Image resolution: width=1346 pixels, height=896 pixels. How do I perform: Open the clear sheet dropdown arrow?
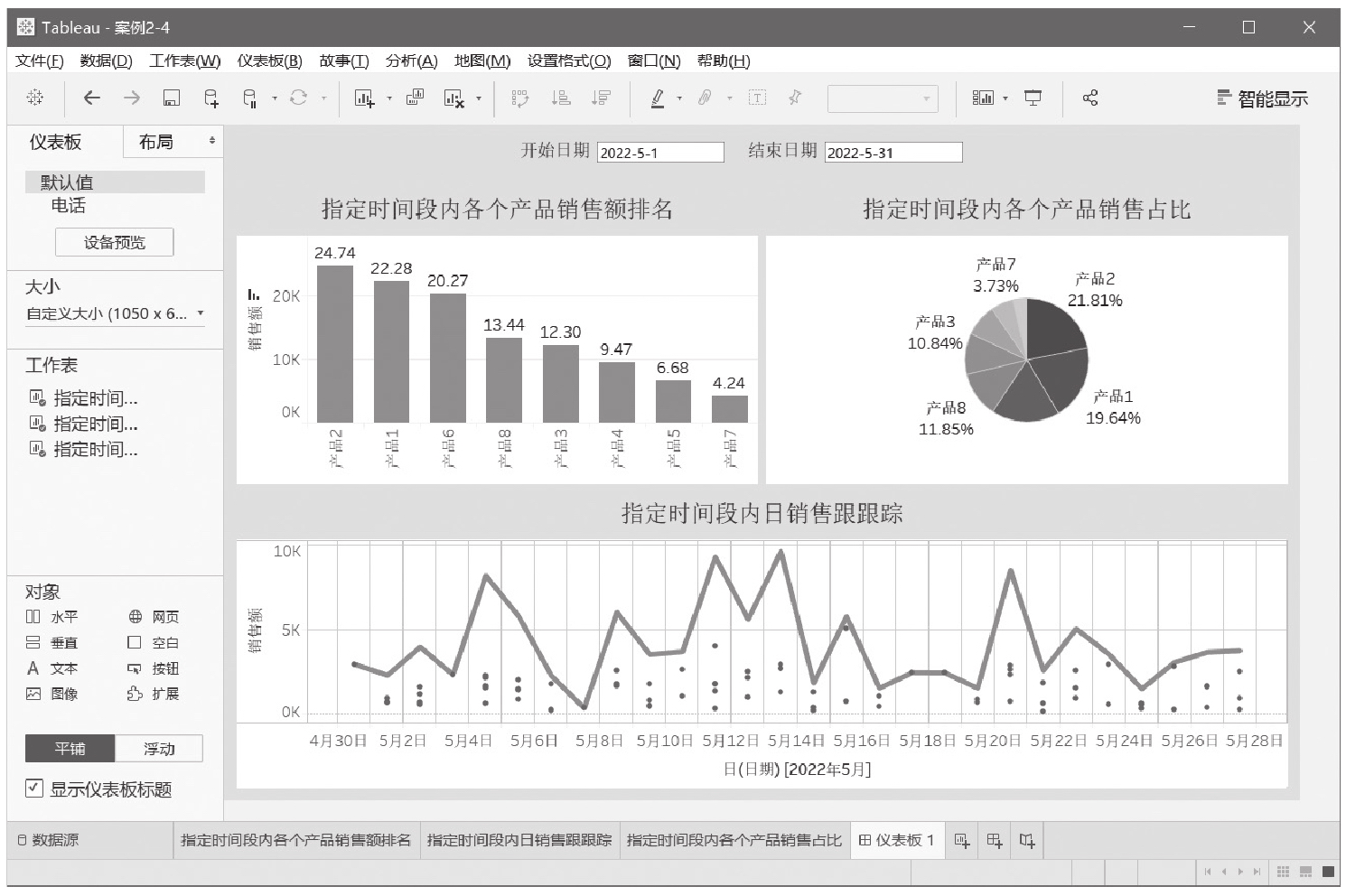[x=479, y=98]
